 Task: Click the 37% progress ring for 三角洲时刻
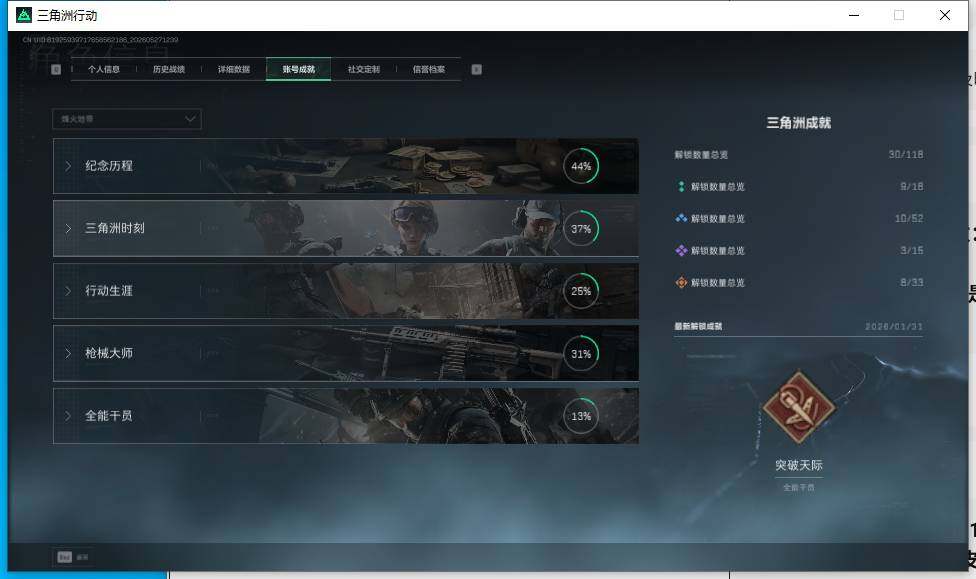tap(581, 228)
